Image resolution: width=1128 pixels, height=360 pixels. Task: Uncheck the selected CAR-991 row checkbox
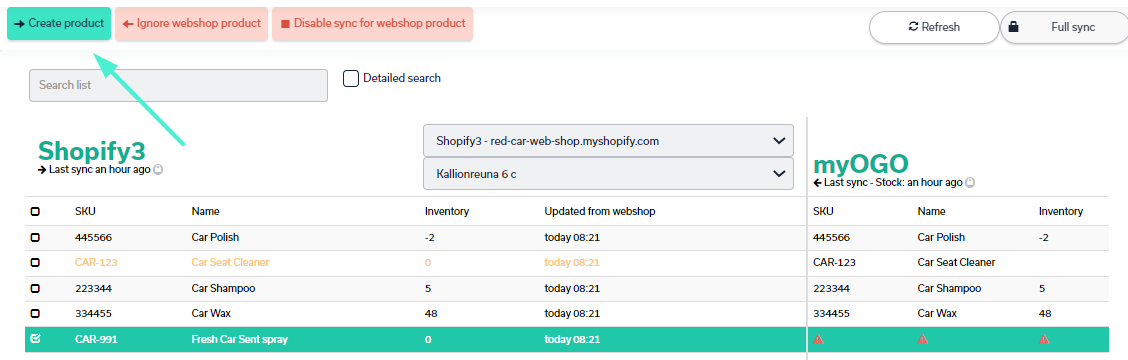[35, 339]
